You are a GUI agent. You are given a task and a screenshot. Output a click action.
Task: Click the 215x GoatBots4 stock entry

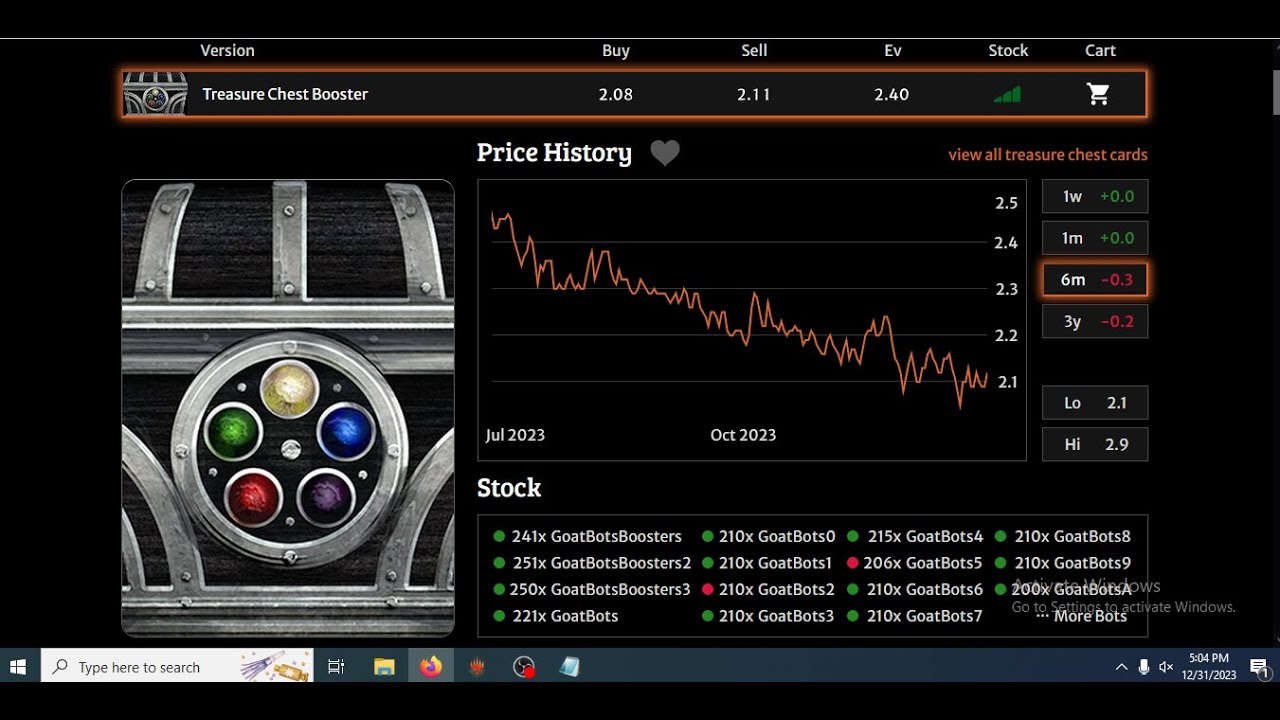(915, 536)
